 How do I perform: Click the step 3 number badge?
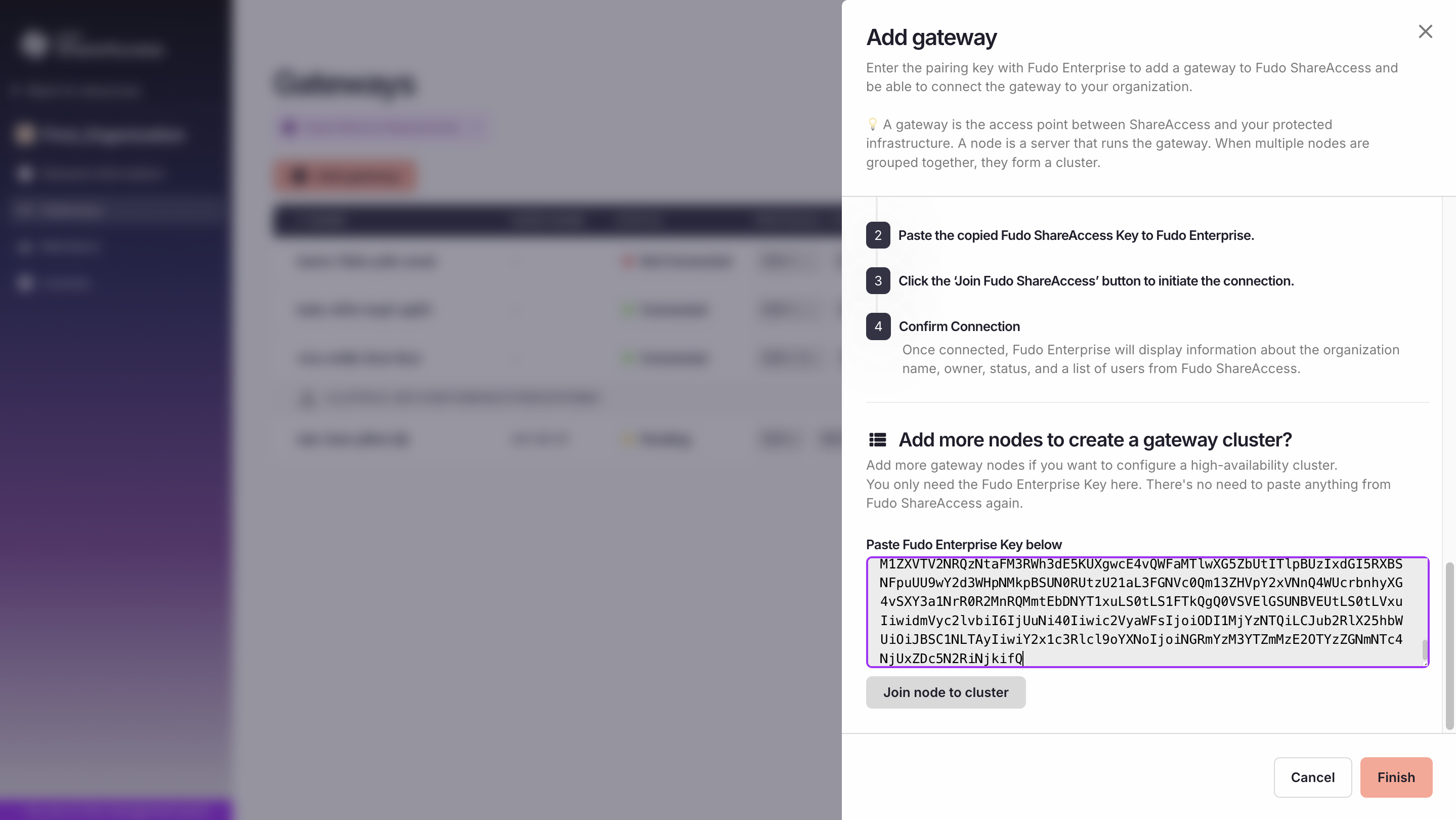pyautogui.click(x=878, y=281)
